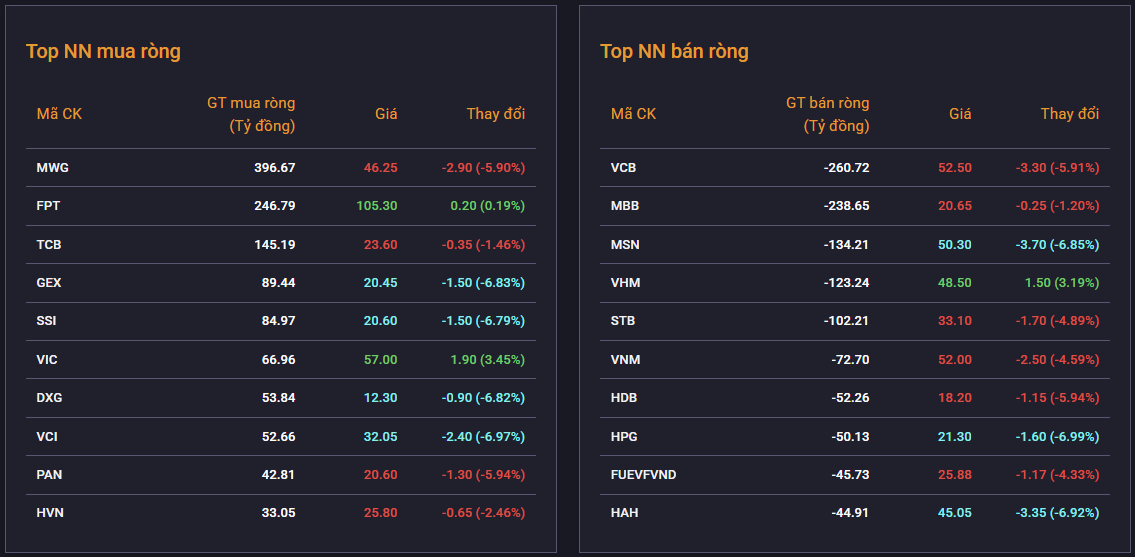This screenshot has height=557, width=1135.
Task: Select the VCB stock symbol
Action: click(x=623, y=167)
